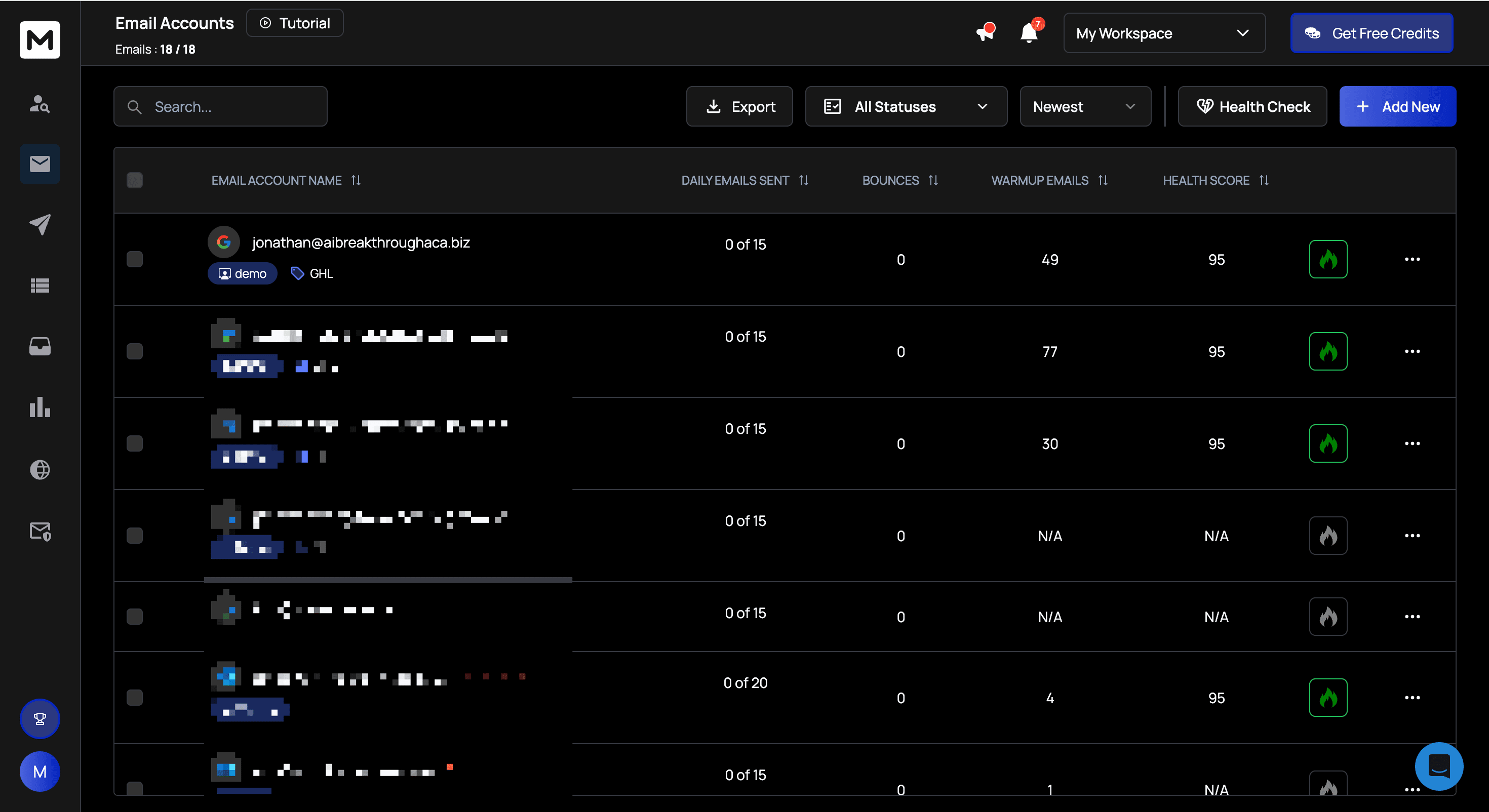The image size is (1489, 812).
Task: Open the lead finder sidebar icon
Action: click(x=40, y=104)
